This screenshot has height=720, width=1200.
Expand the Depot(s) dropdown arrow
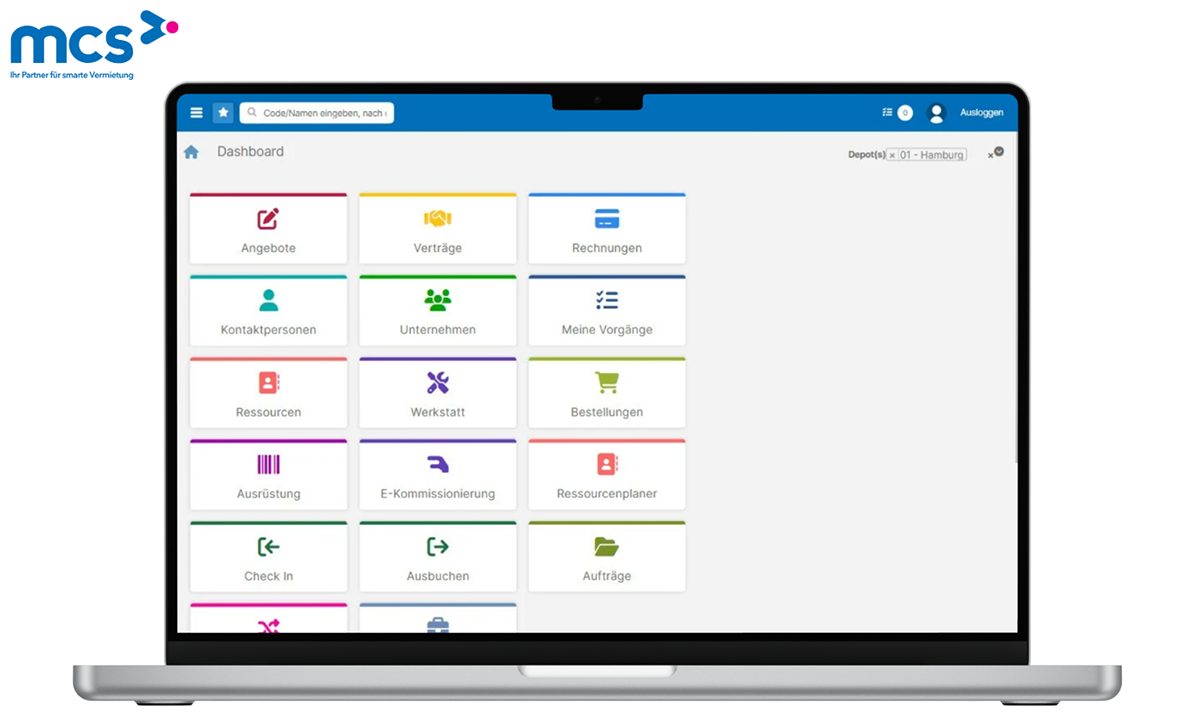[x=997, y=152]
